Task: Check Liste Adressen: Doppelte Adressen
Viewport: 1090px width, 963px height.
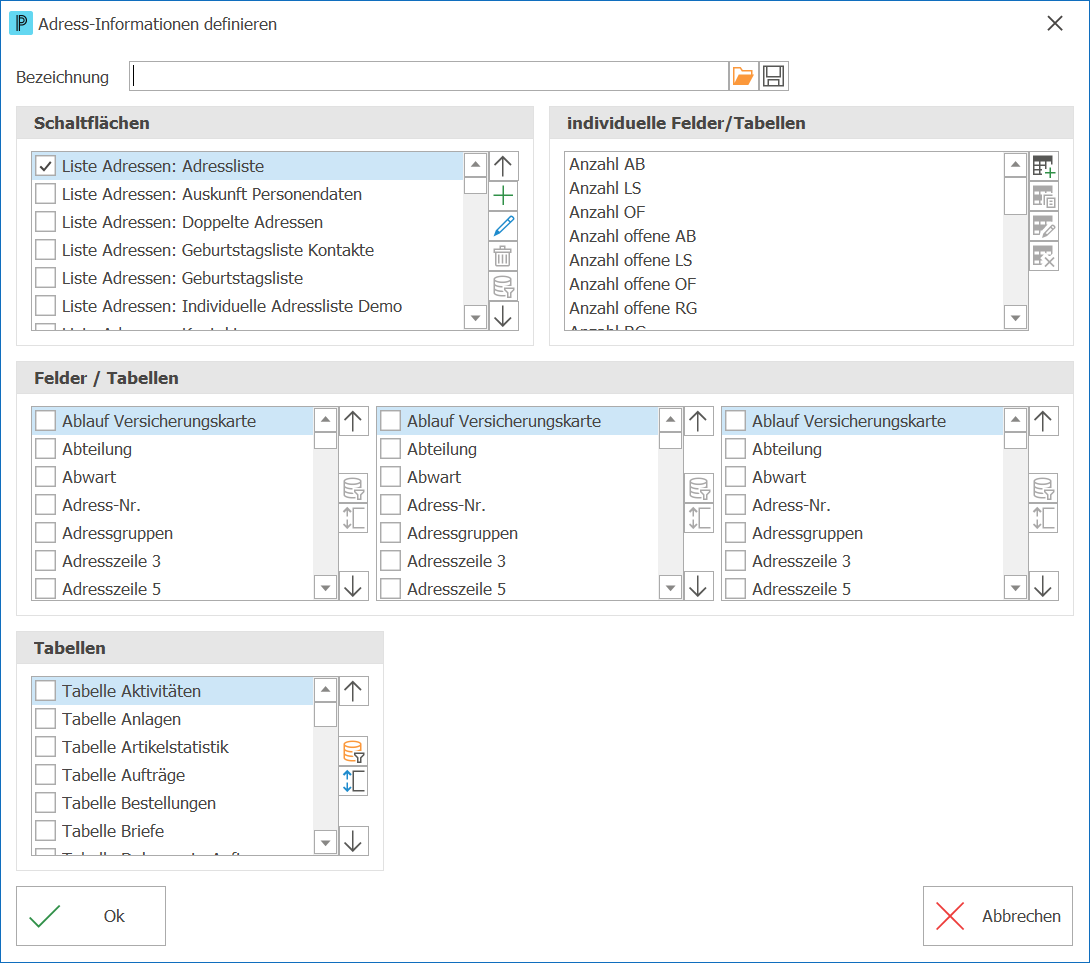Action: 46,222
